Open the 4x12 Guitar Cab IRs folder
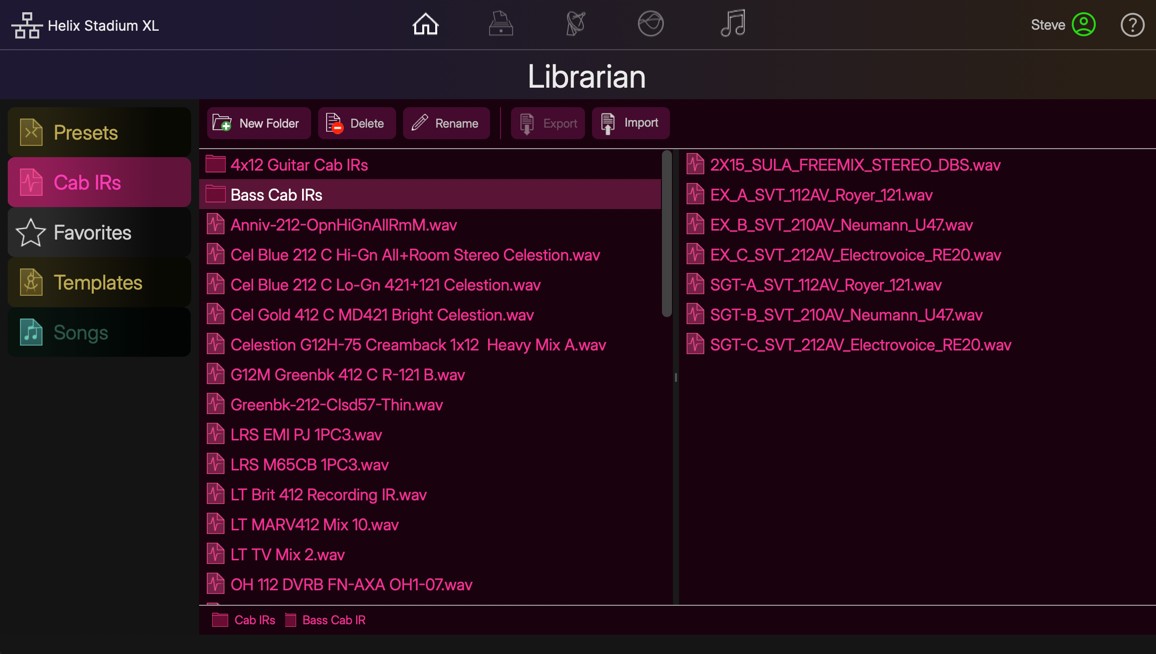1156x654 pixels. coord(300,164)
